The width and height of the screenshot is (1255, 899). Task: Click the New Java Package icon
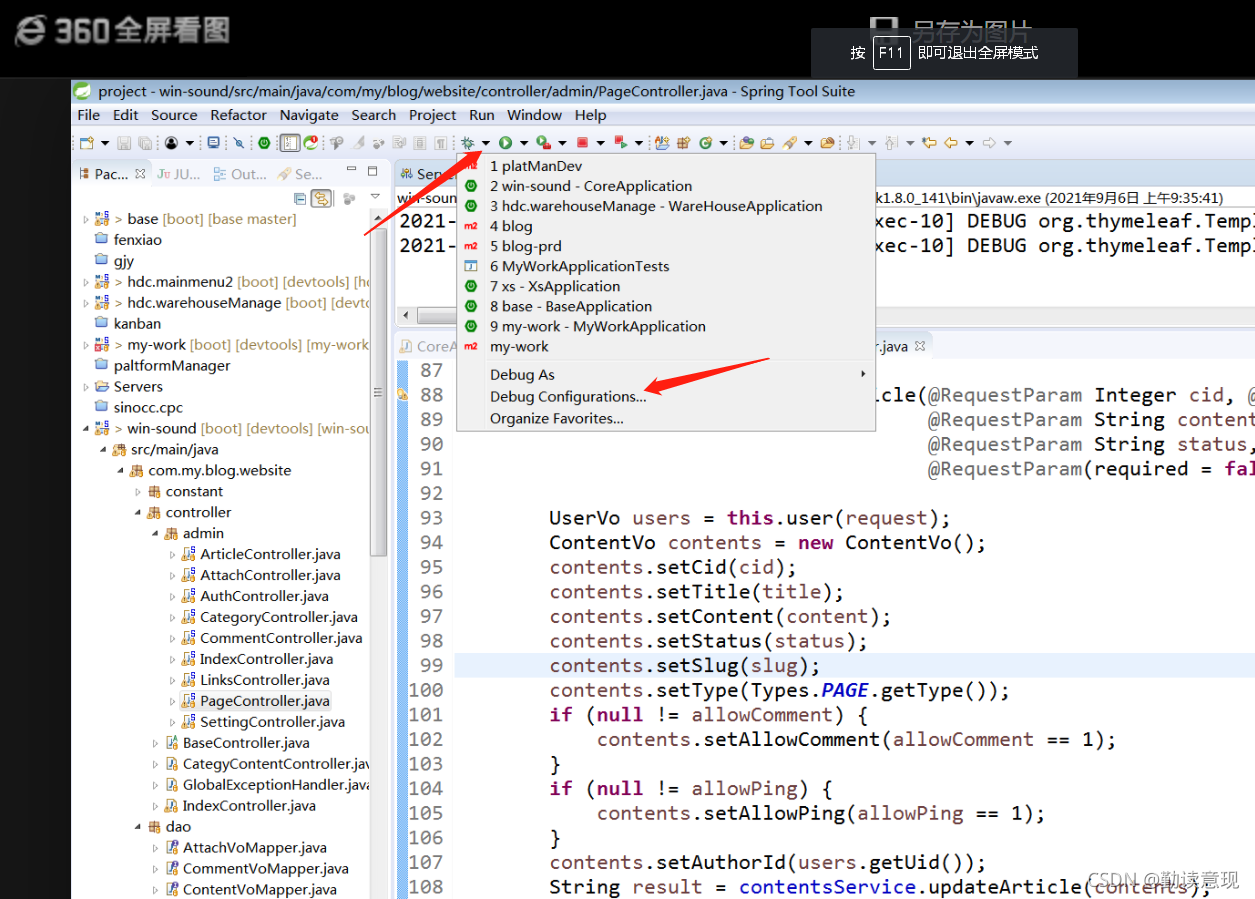683,143
